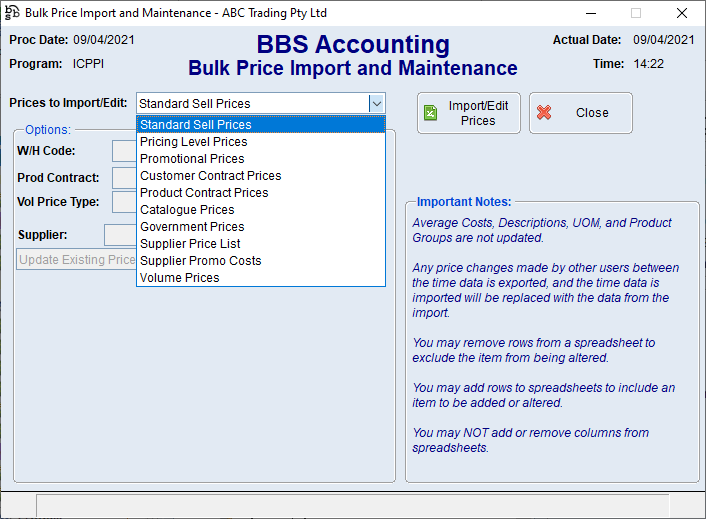Click the BBS app icon in title bar

tap(12, 13)
